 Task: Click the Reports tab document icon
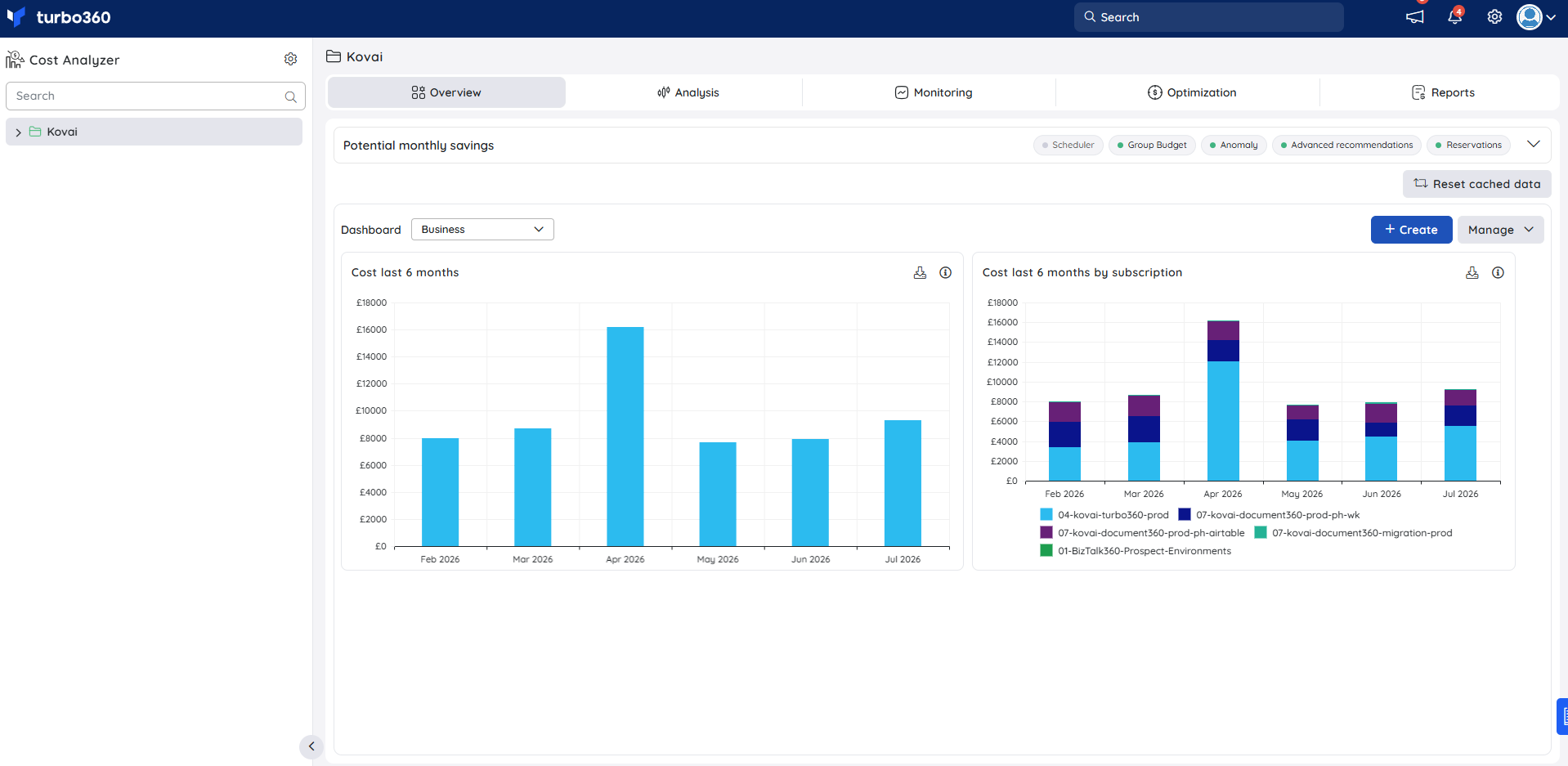pos(1418,92)
